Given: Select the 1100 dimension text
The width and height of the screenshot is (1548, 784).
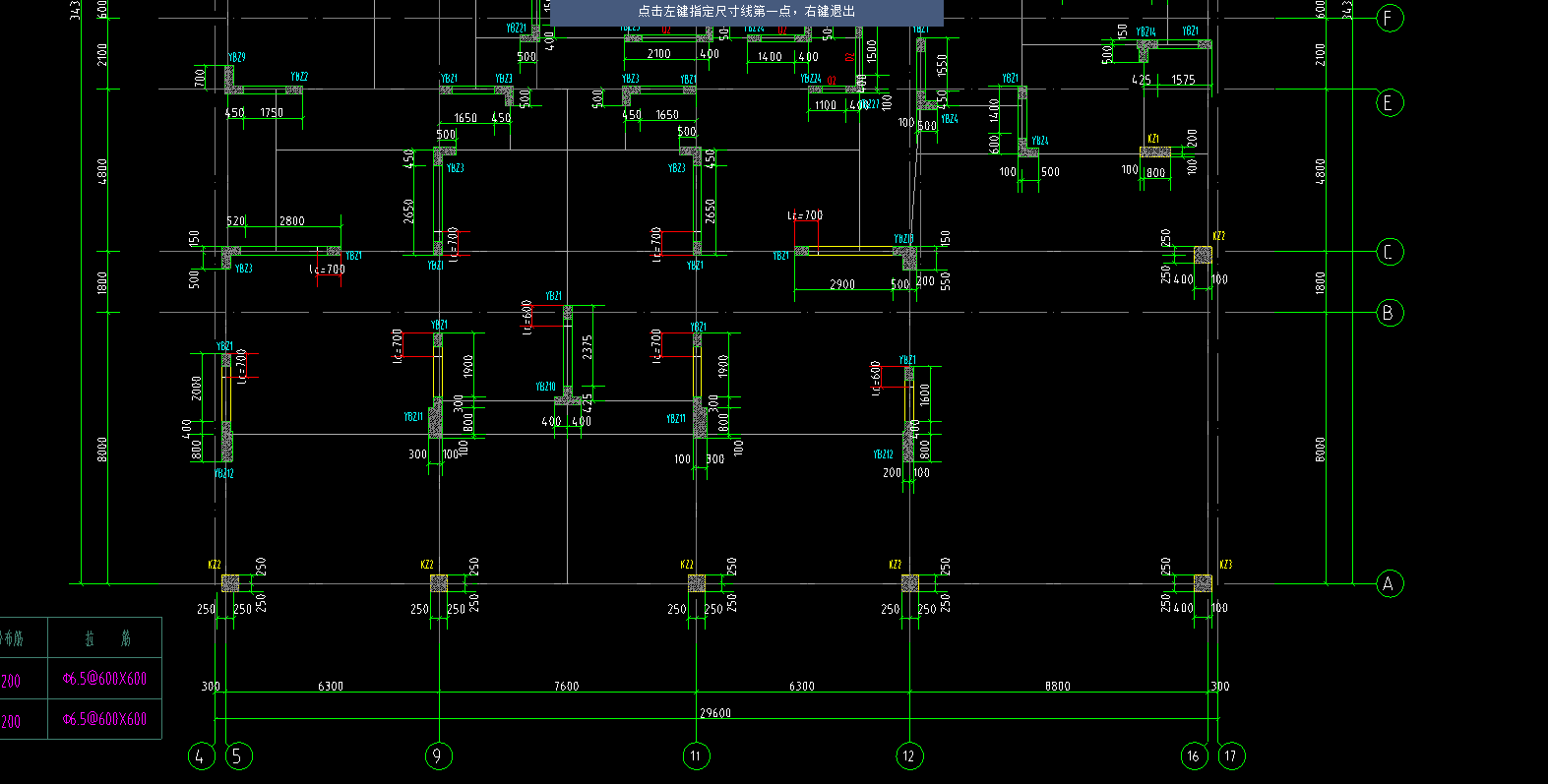Looking at the screenshot, I should tap(826, 105).
